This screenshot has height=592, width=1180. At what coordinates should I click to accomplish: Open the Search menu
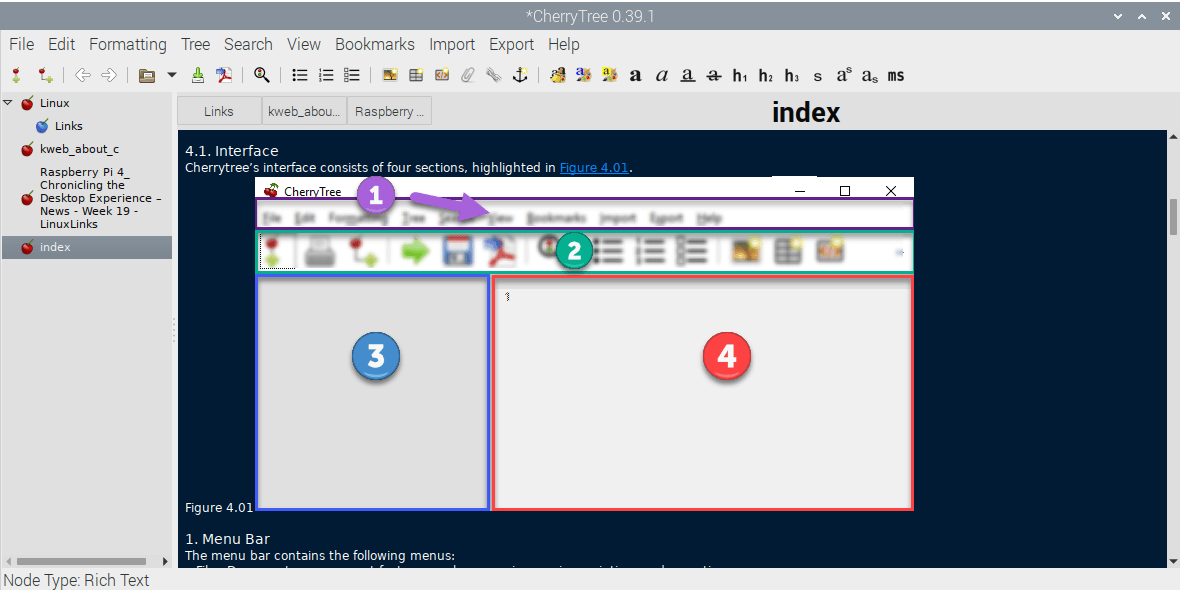point(248,44)
